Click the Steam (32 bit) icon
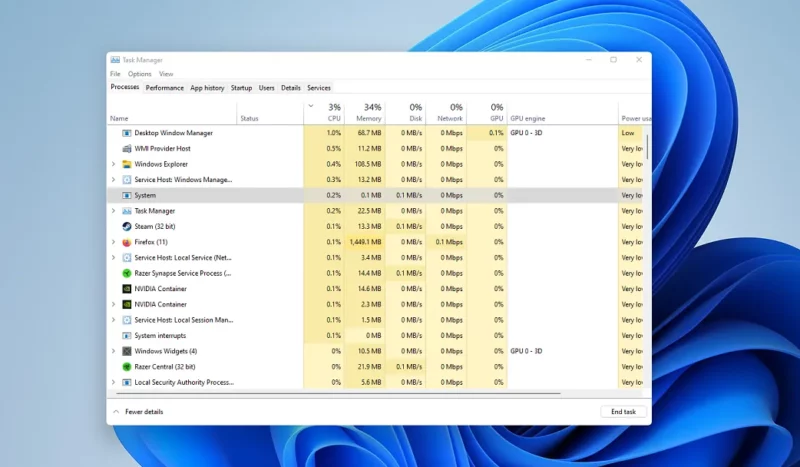This screenshot has height=467, width=800. 127,227
